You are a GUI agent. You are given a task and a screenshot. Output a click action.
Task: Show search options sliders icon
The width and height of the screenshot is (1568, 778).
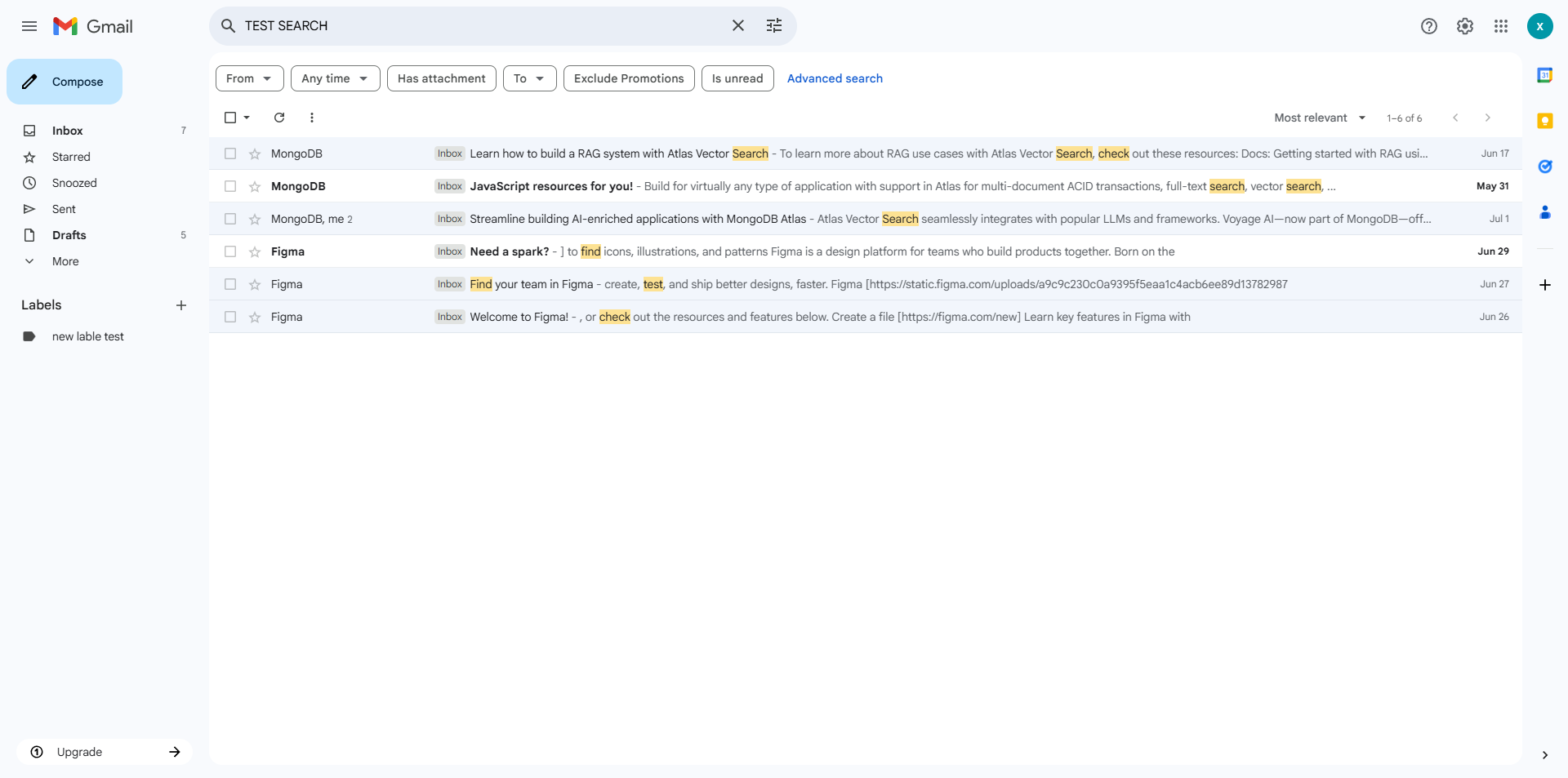pyautogui.click(x=774, y=26)
